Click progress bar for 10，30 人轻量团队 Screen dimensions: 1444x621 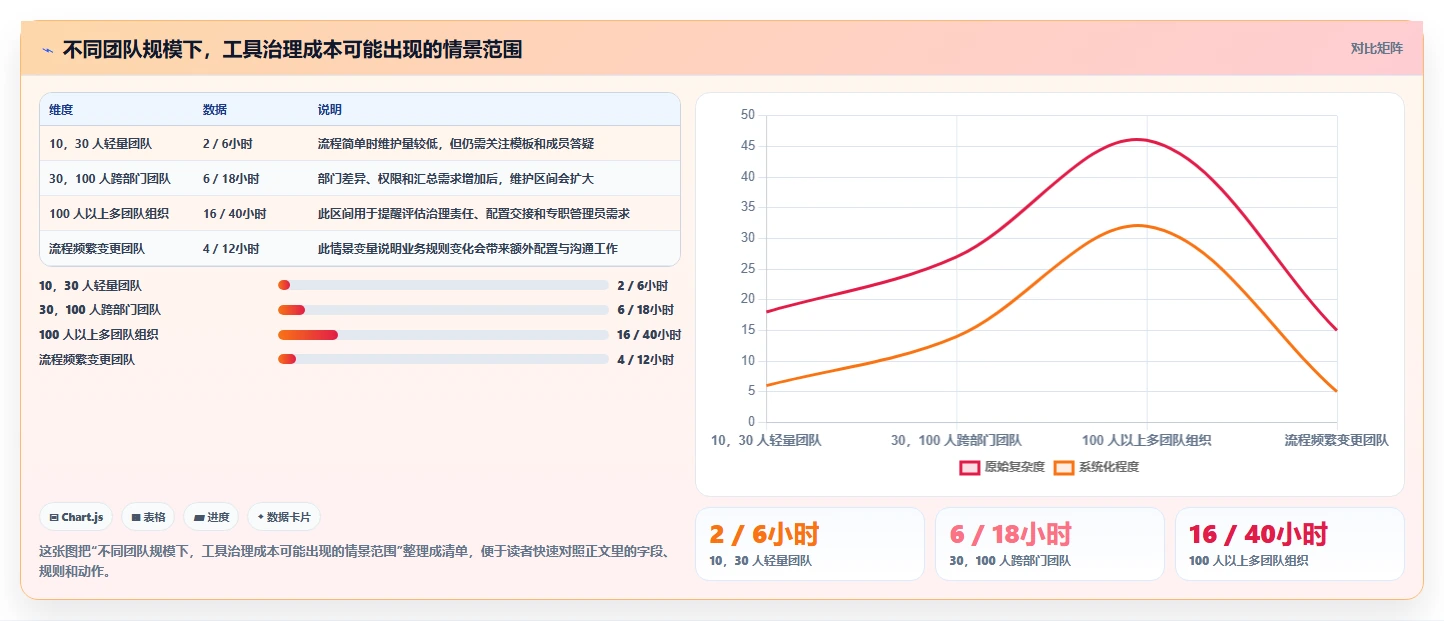(443, 285)
